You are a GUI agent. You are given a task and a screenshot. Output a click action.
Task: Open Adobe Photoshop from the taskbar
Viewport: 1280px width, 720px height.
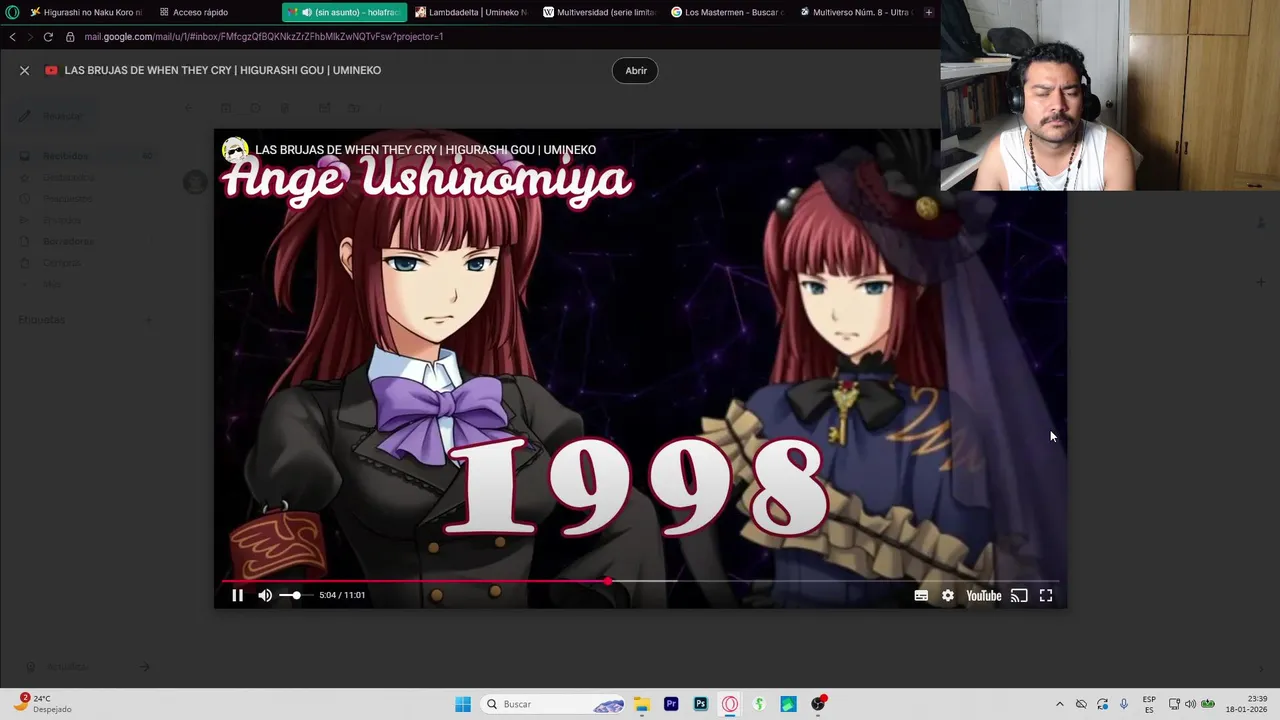click(x=701, y=704)
